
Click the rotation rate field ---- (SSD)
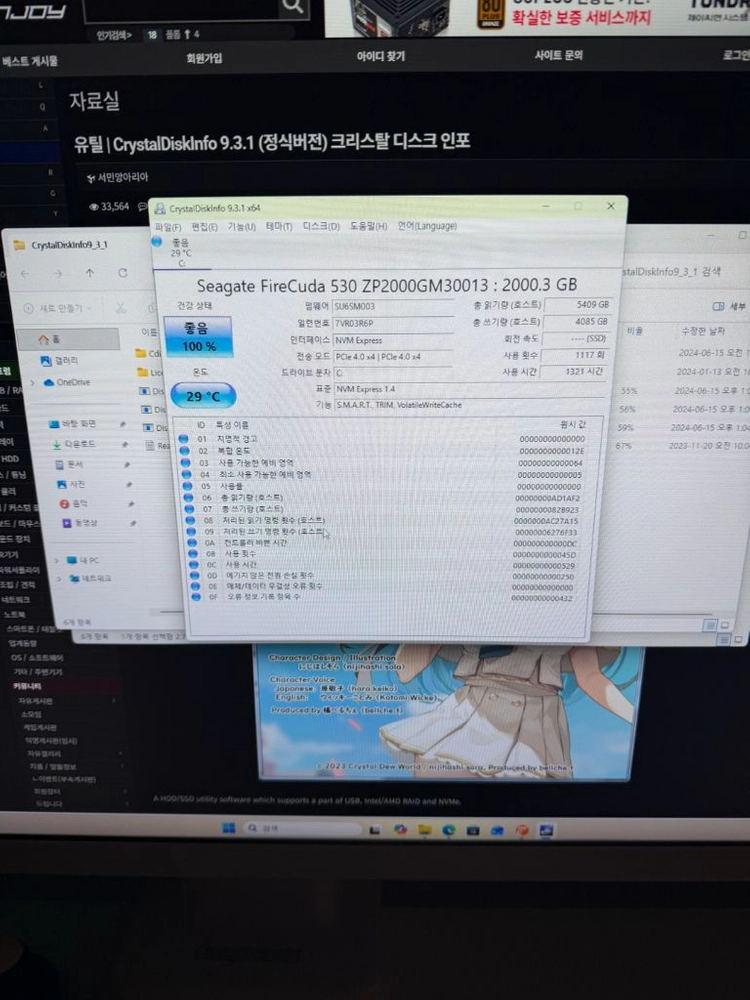575,338
